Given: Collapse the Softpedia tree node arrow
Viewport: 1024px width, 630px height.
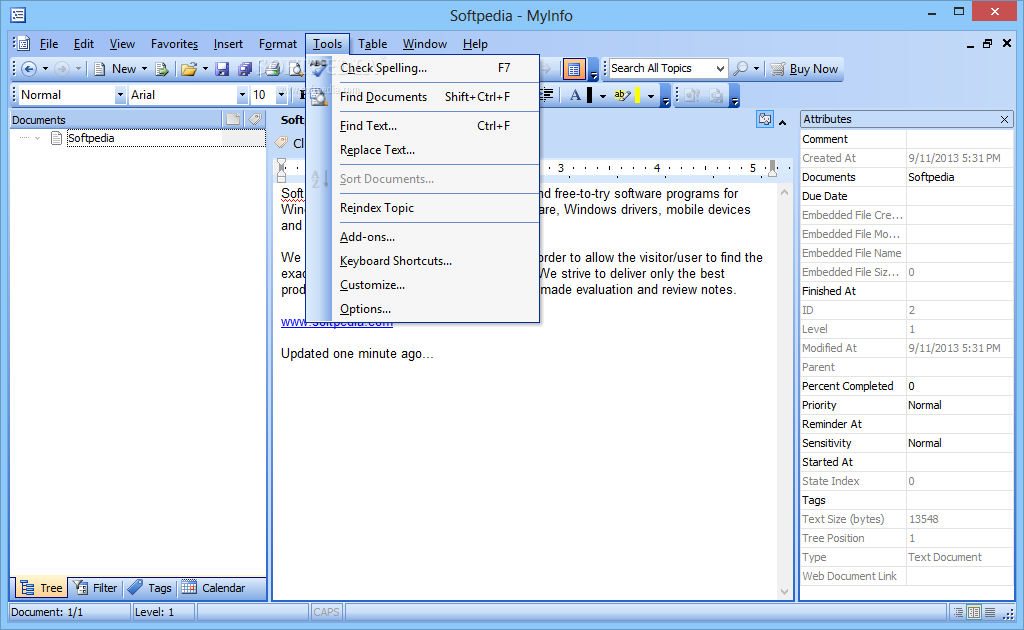Looking at the screenshot, I should tap(37, 138).
